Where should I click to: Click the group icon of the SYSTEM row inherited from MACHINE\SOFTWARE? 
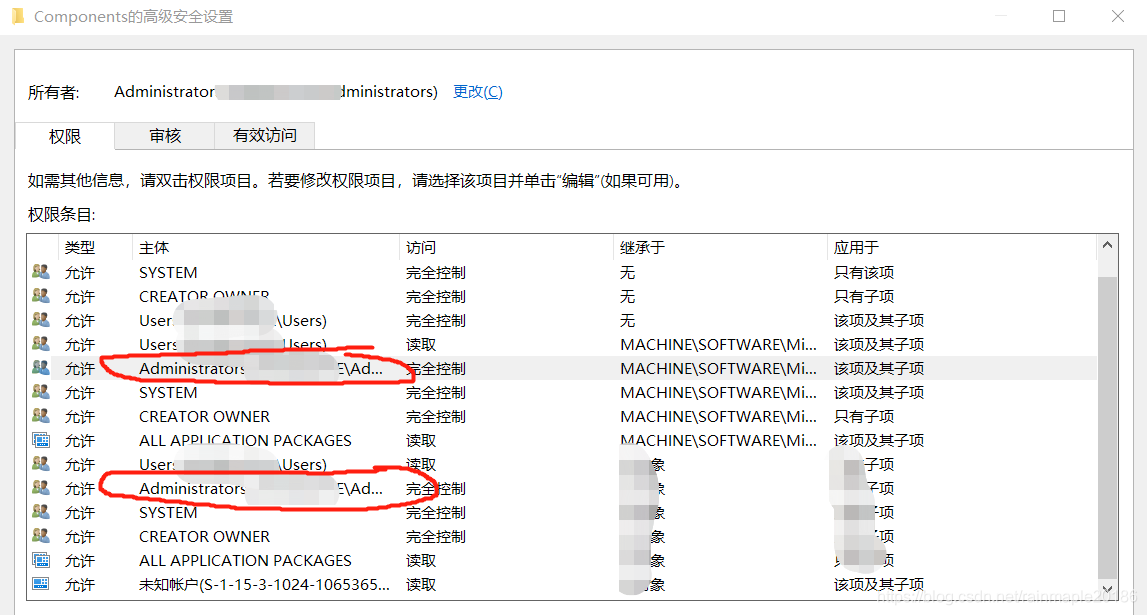coord(41,392)
